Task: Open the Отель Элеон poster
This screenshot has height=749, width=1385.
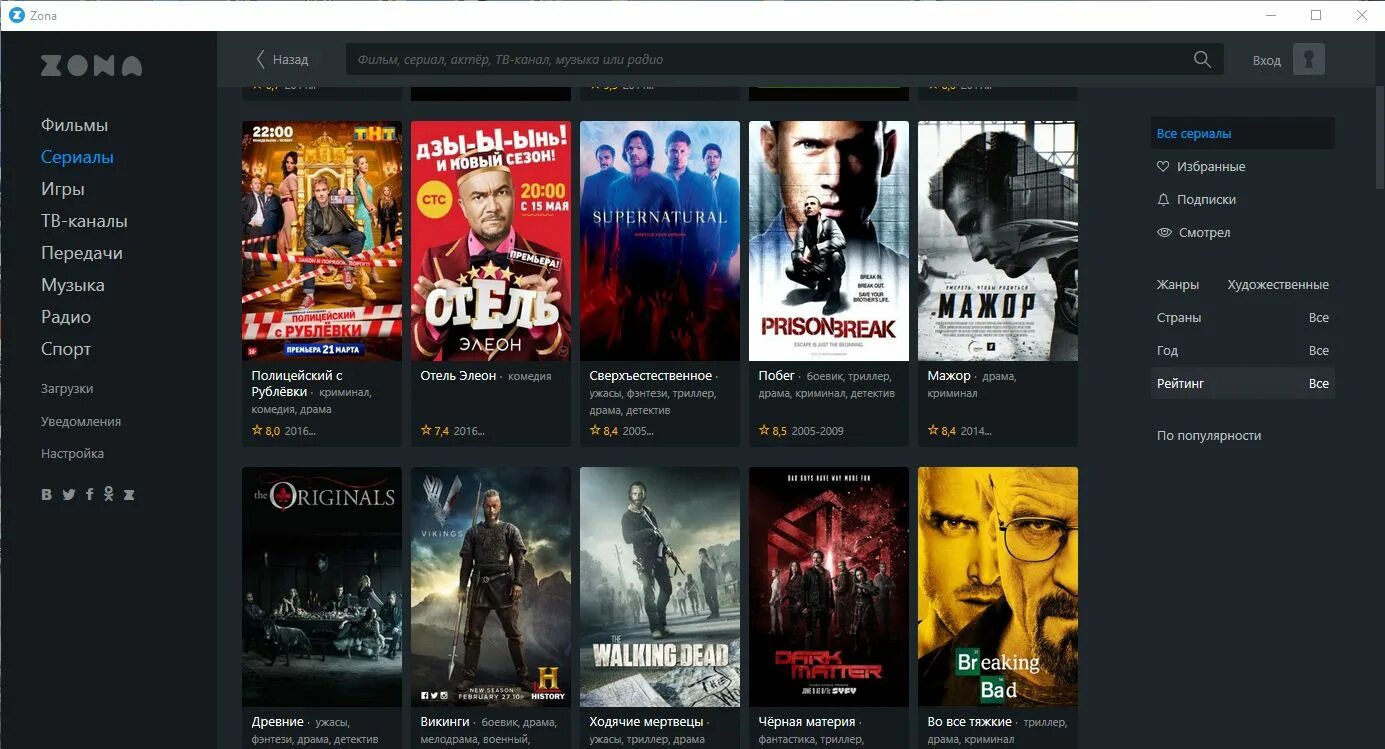Action: click(x=491, y=241)
